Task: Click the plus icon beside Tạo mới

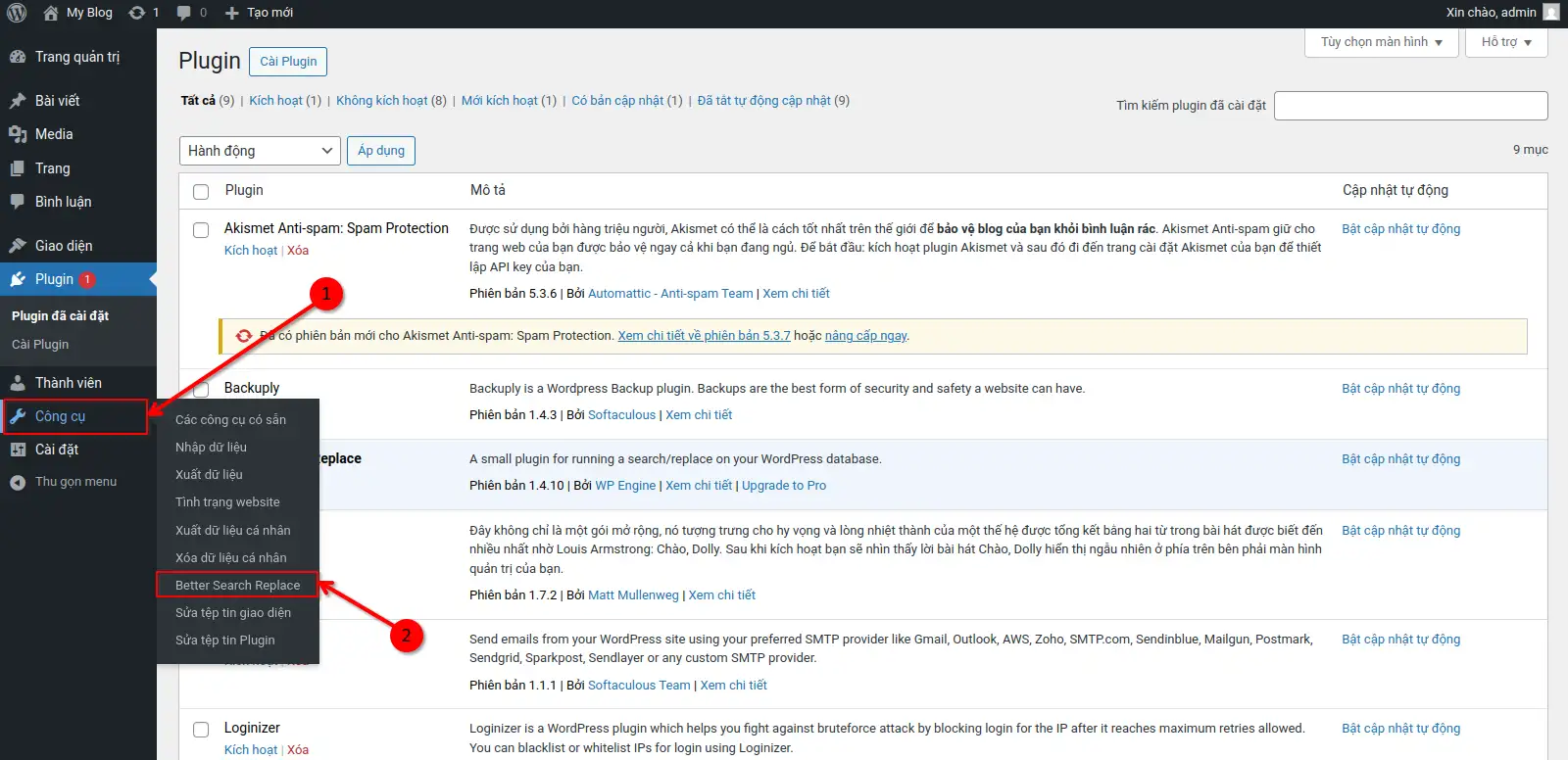Action: [232, 13]
